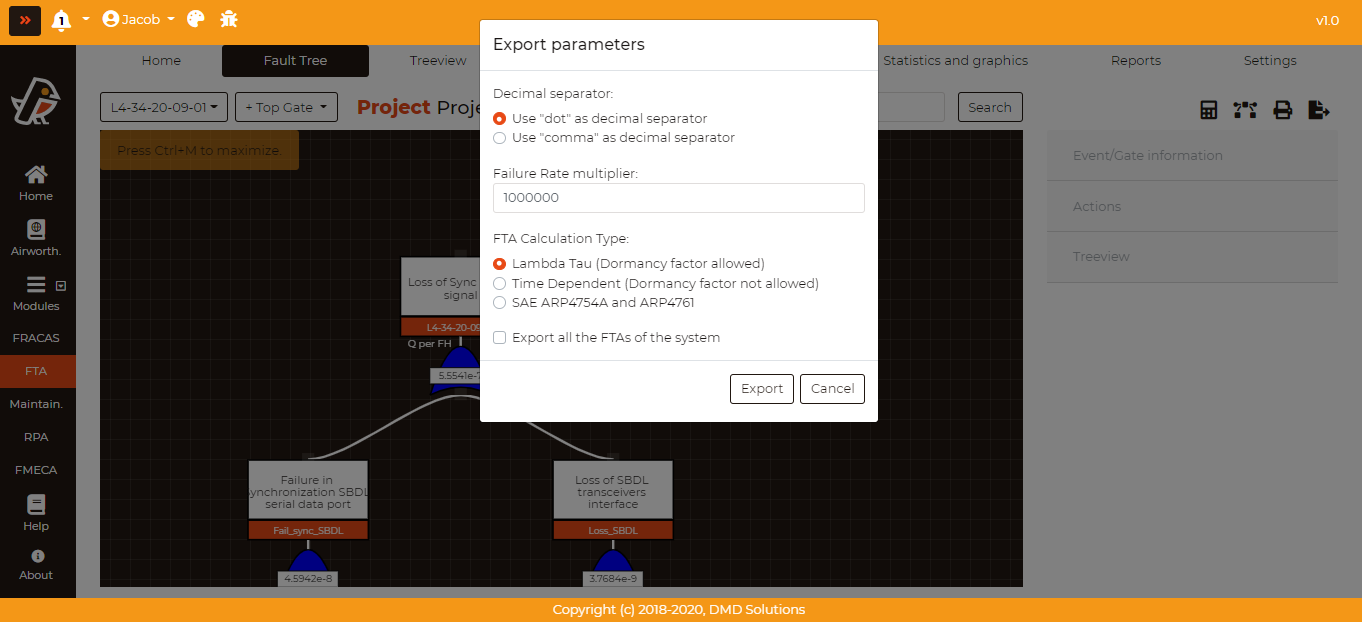Switch to the Reports tab
The width and height of the screenshot is (1362, 622).
tap(1135, 61)
